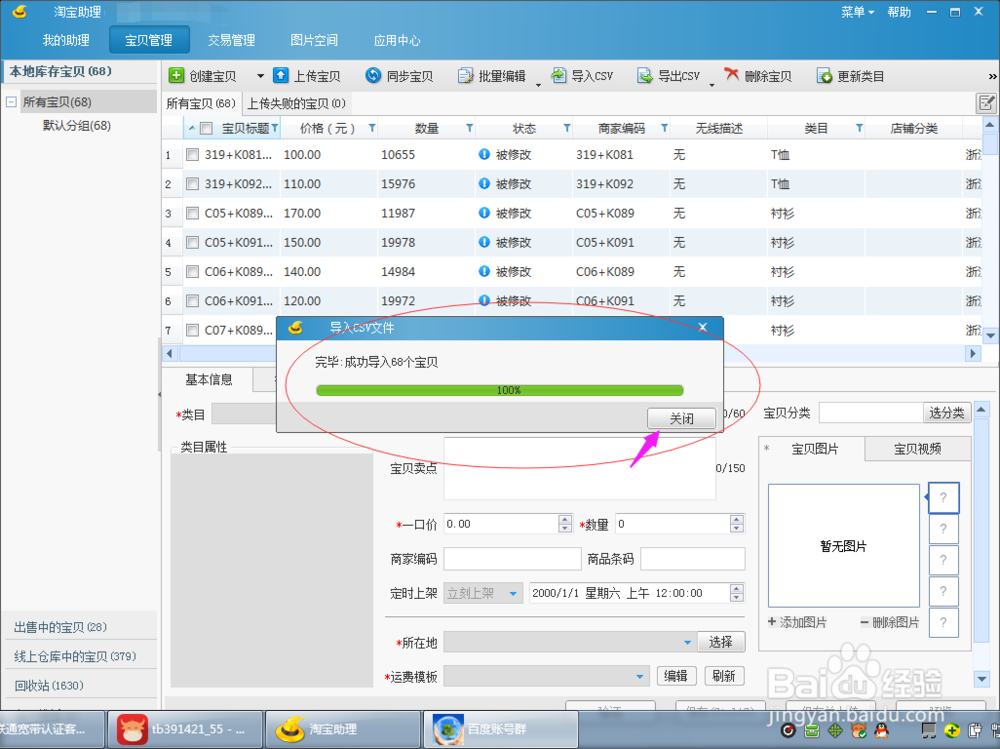Switch to 图片空间 tab
This screenshot has width=1000, height=749.
[x=314, y=40]
